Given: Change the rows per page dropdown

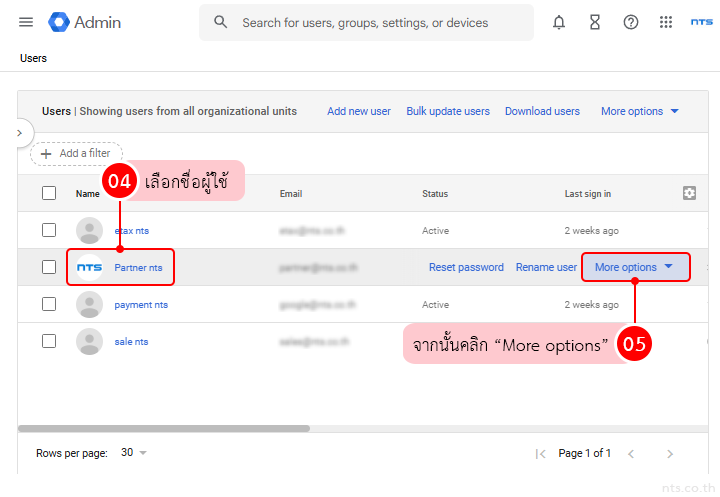Looking at the screenshot, I should (134, 453).
